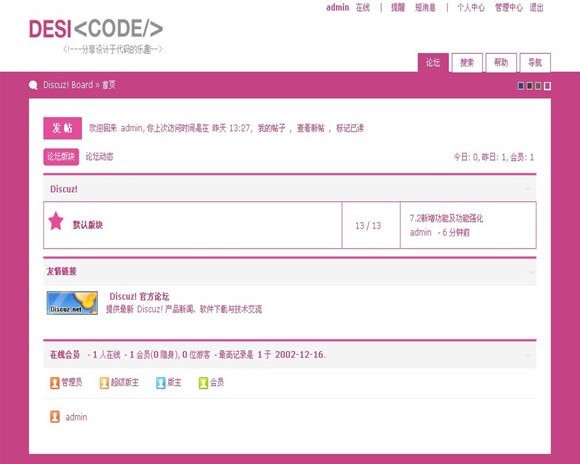
Task: Open 短消息 messages link
Action: 425,7
